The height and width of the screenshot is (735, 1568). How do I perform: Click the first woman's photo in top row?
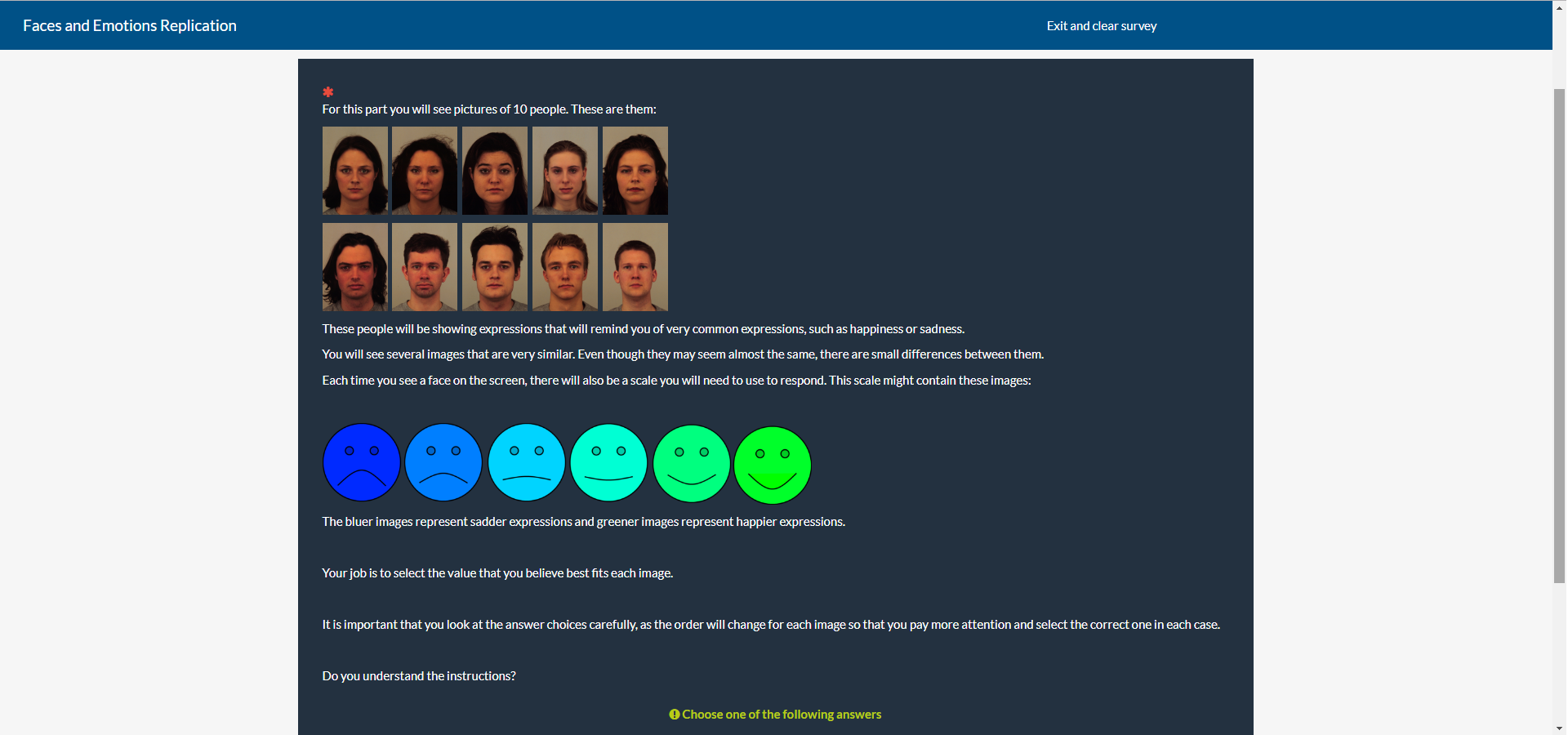pos(355,171)
